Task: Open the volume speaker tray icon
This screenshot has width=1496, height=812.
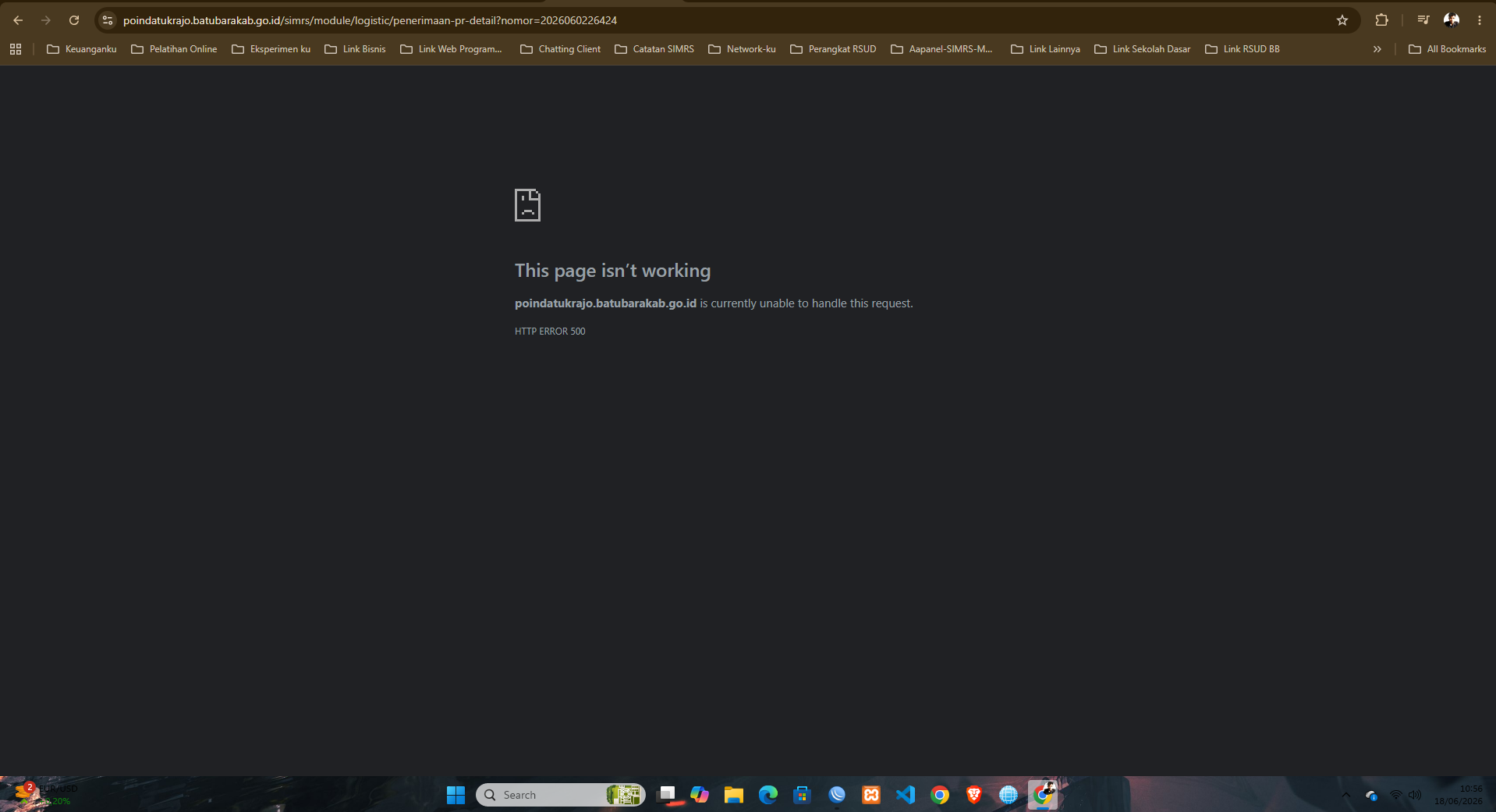Action: point(1415,795)
